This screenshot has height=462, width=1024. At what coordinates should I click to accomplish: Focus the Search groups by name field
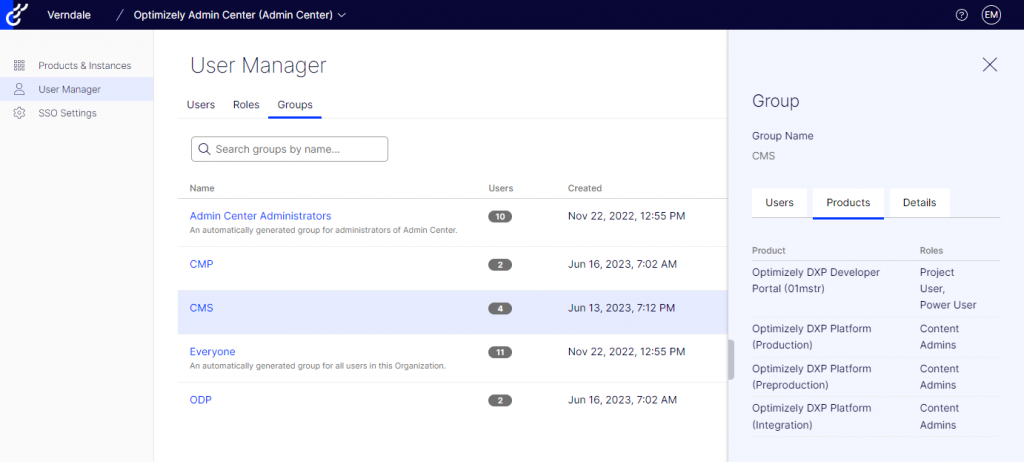tap(289, 149)
